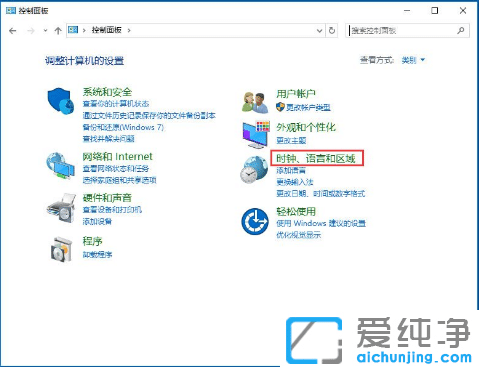Viewport: 480px width, 370px height.
Task: Open 程序 category heading
Action: click(92, 241)
